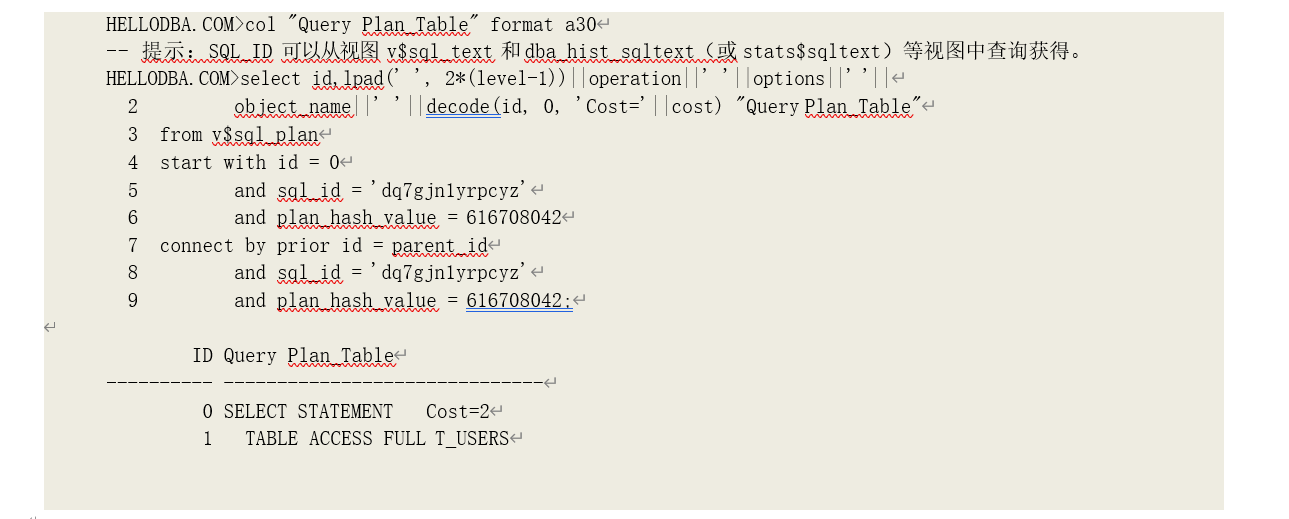Click "SELECT STATEMENT" in the result row

point(308,412)
